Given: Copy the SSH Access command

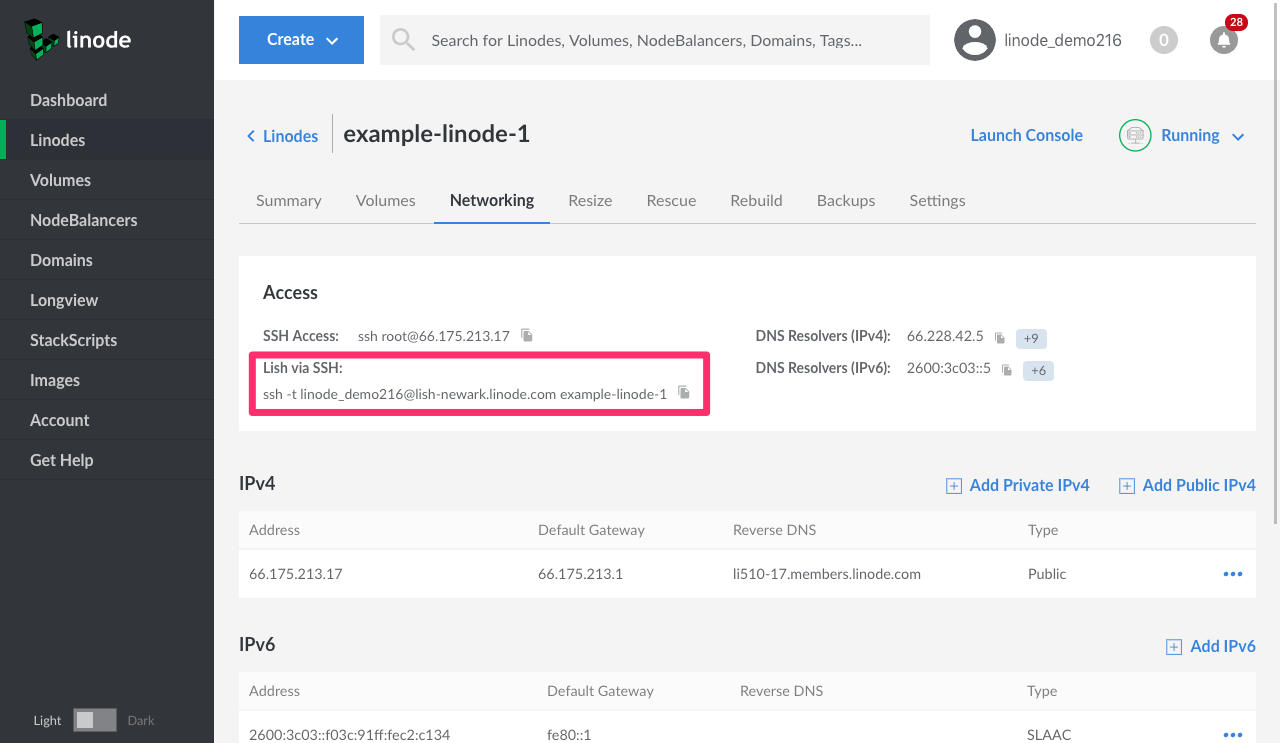Looking at the screenshot, I should [527, 336].
